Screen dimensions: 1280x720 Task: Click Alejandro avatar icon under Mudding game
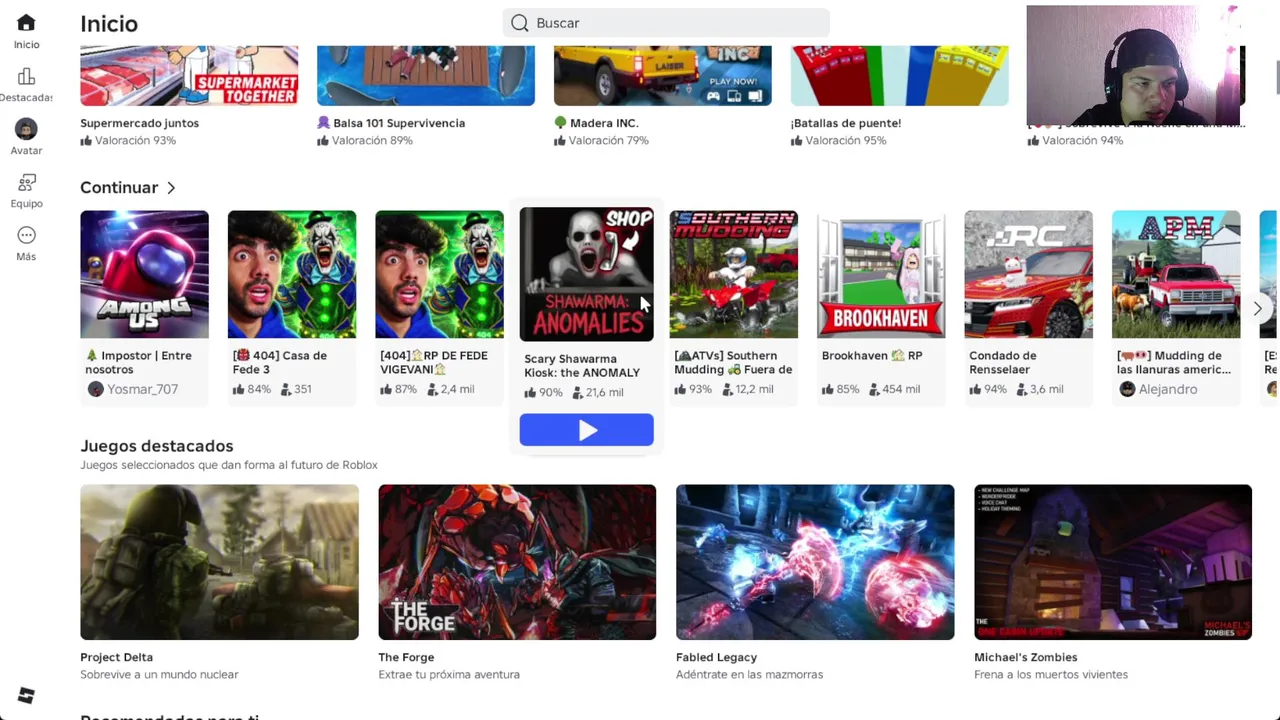tap(1127, 389)
